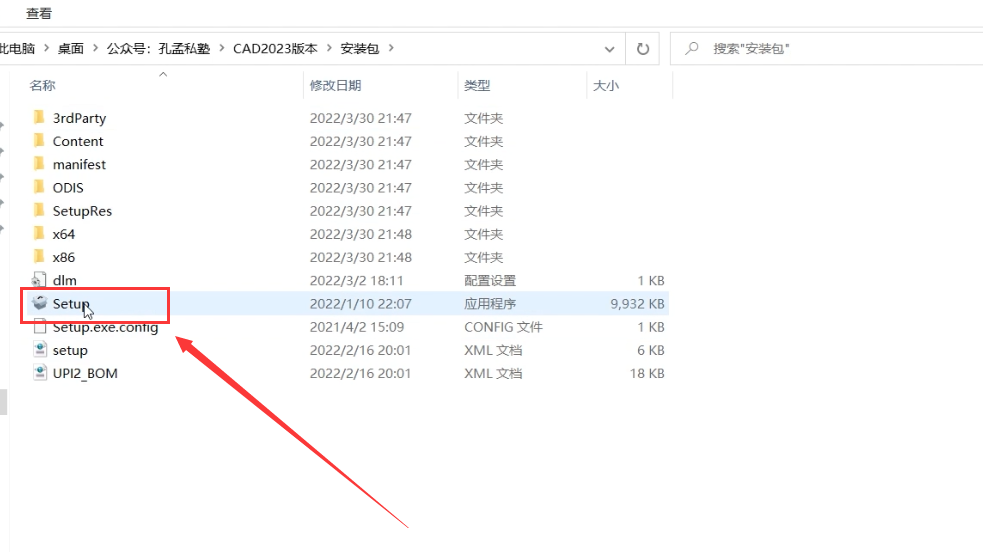Expand chevron after 桌面 in breadcrumb
Viewport: 983px width, 552px height.
[x=95, y=48]
